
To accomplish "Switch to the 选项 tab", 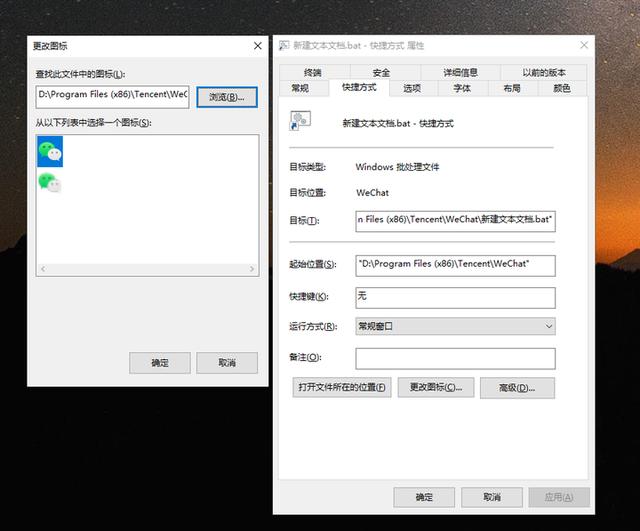I will 412,88.
